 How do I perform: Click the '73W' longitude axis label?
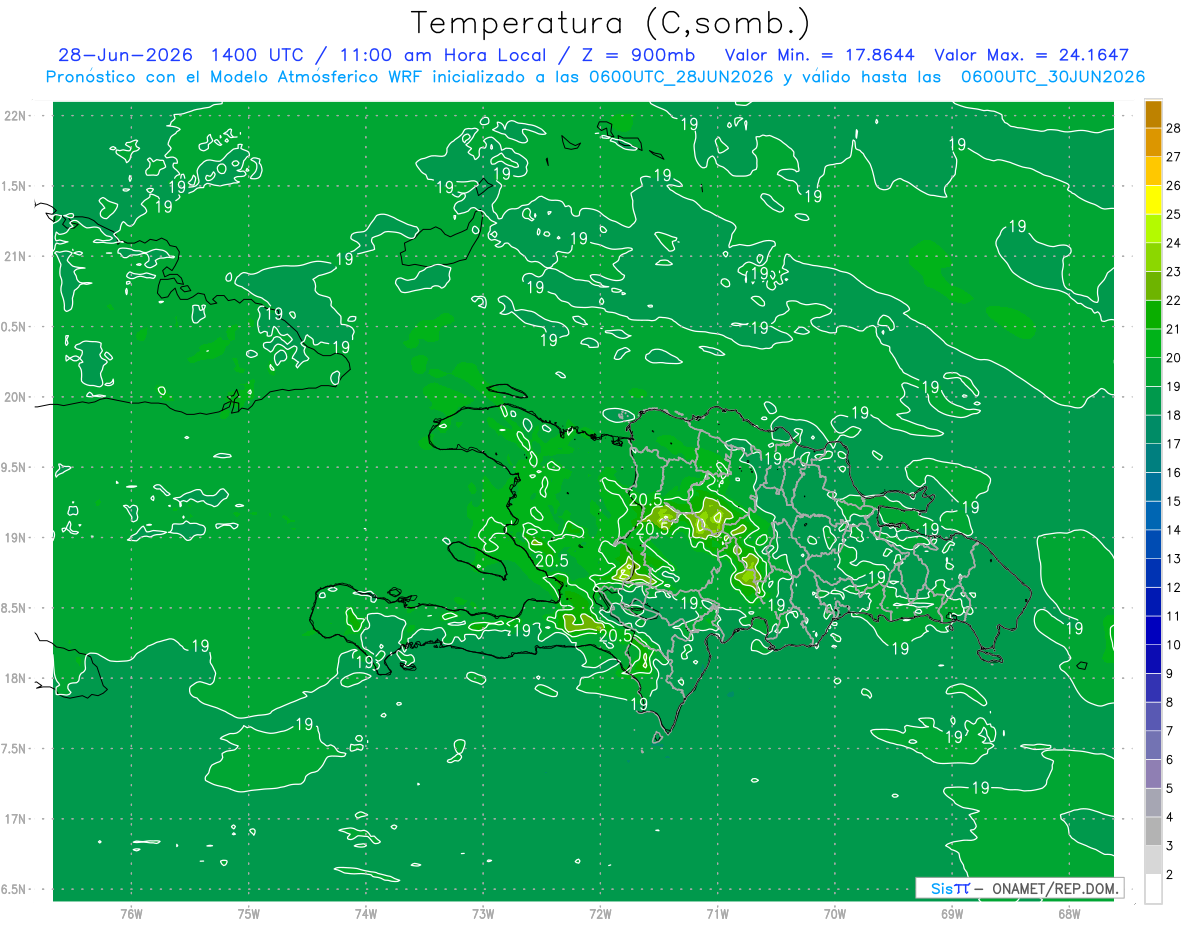pyautogui.click(x=483, y=914)
